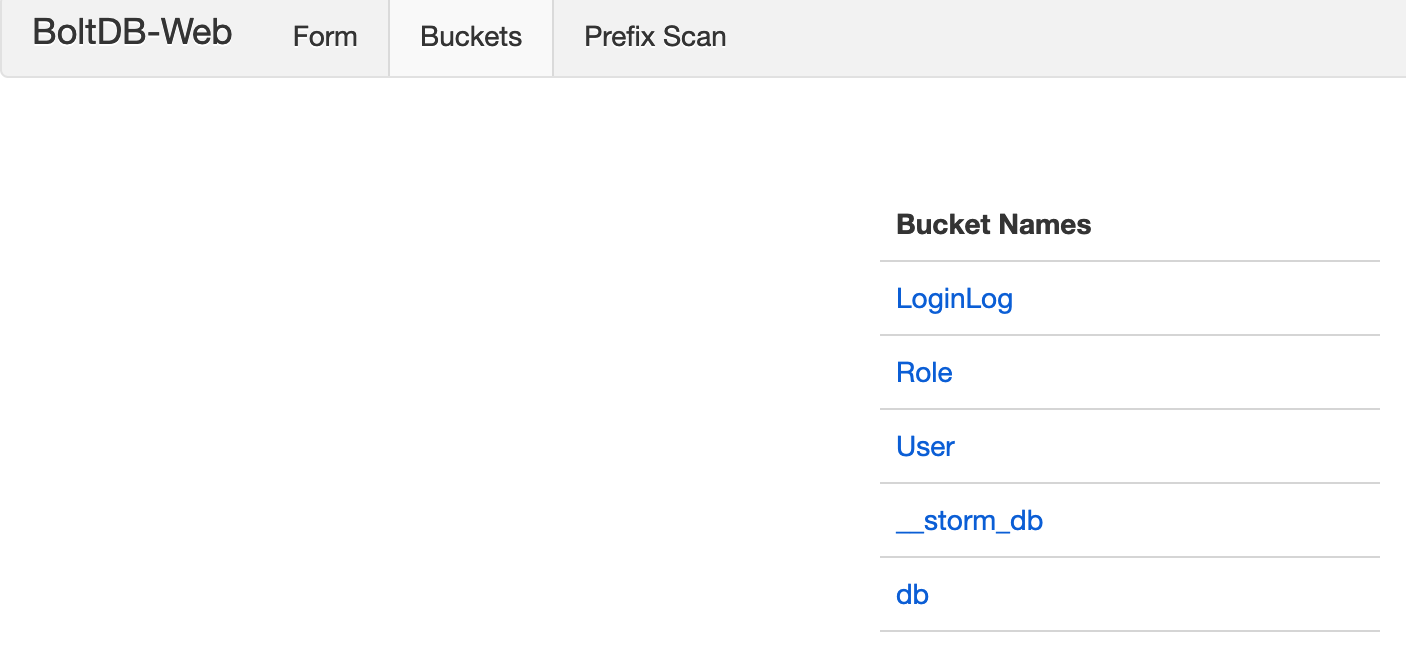Browse keys in the Role bucket
1406x664 pixels.
tap(924, 373)
